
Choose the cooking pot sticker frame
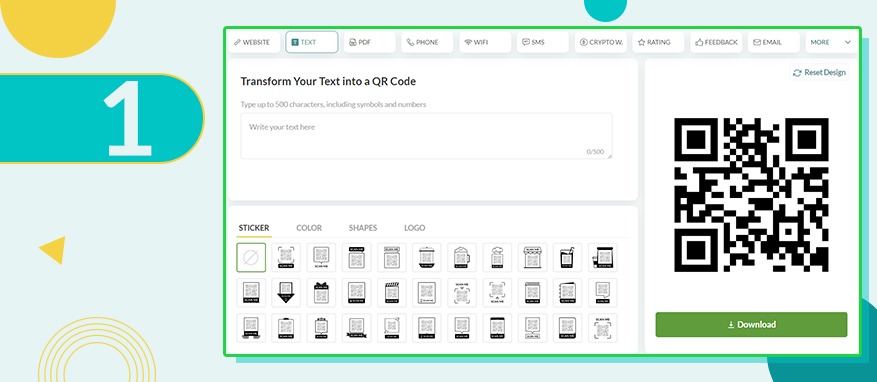click(x=427, y=257)
